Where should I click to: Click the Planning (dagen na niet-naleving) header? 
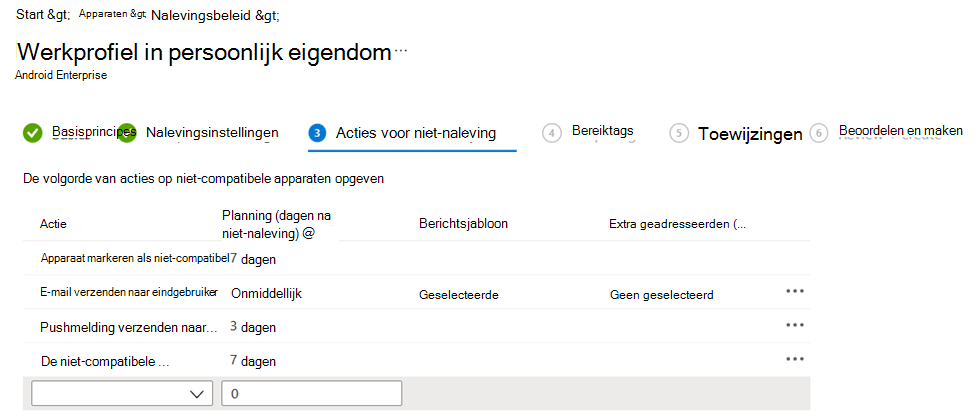(276, 224)
